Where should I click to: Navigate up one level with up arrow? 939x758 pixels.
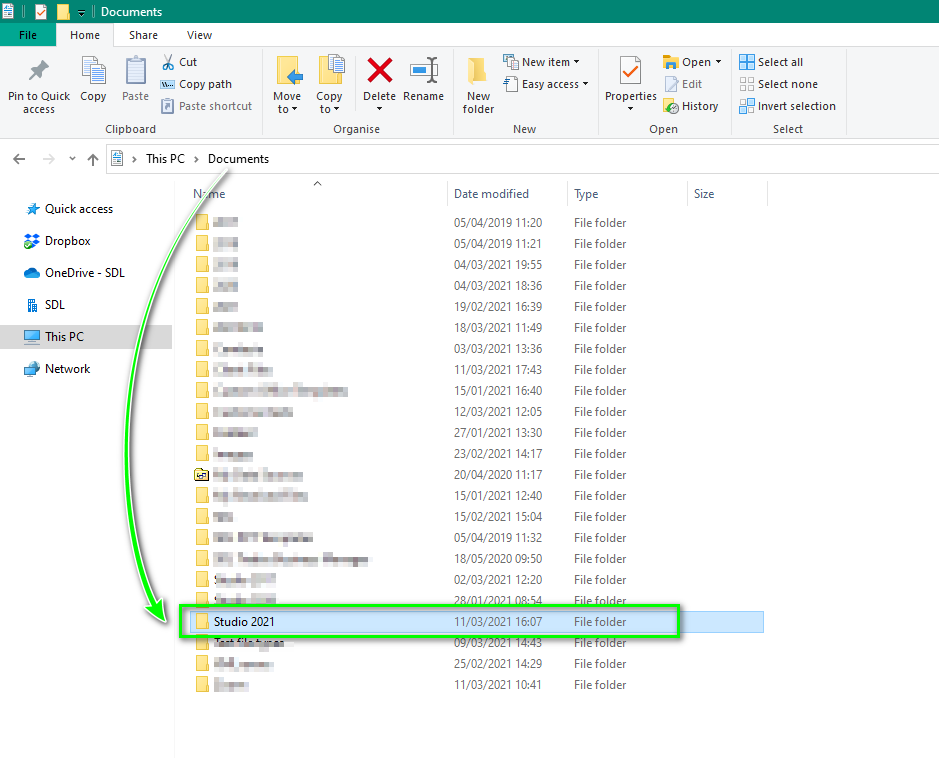click(x=93, y=159)
